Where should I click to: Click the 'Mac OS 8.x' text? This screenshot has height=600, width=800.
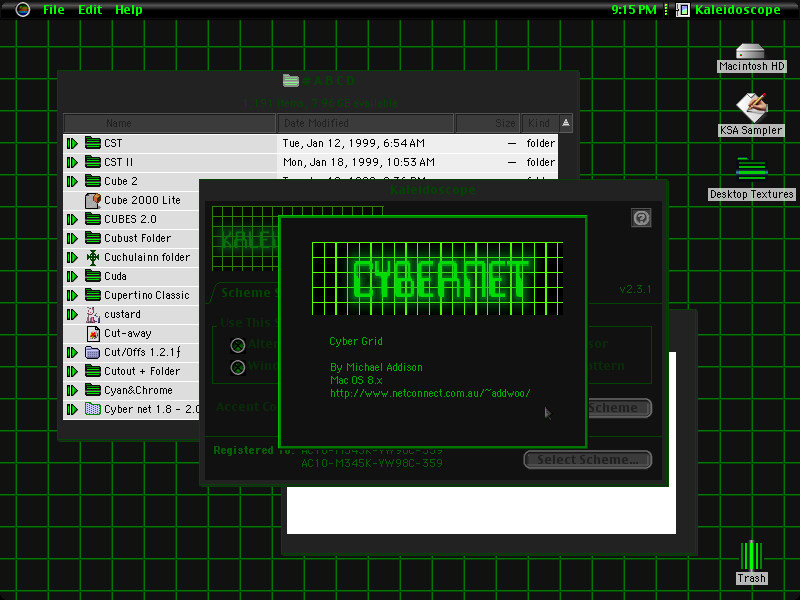(356, 381)
